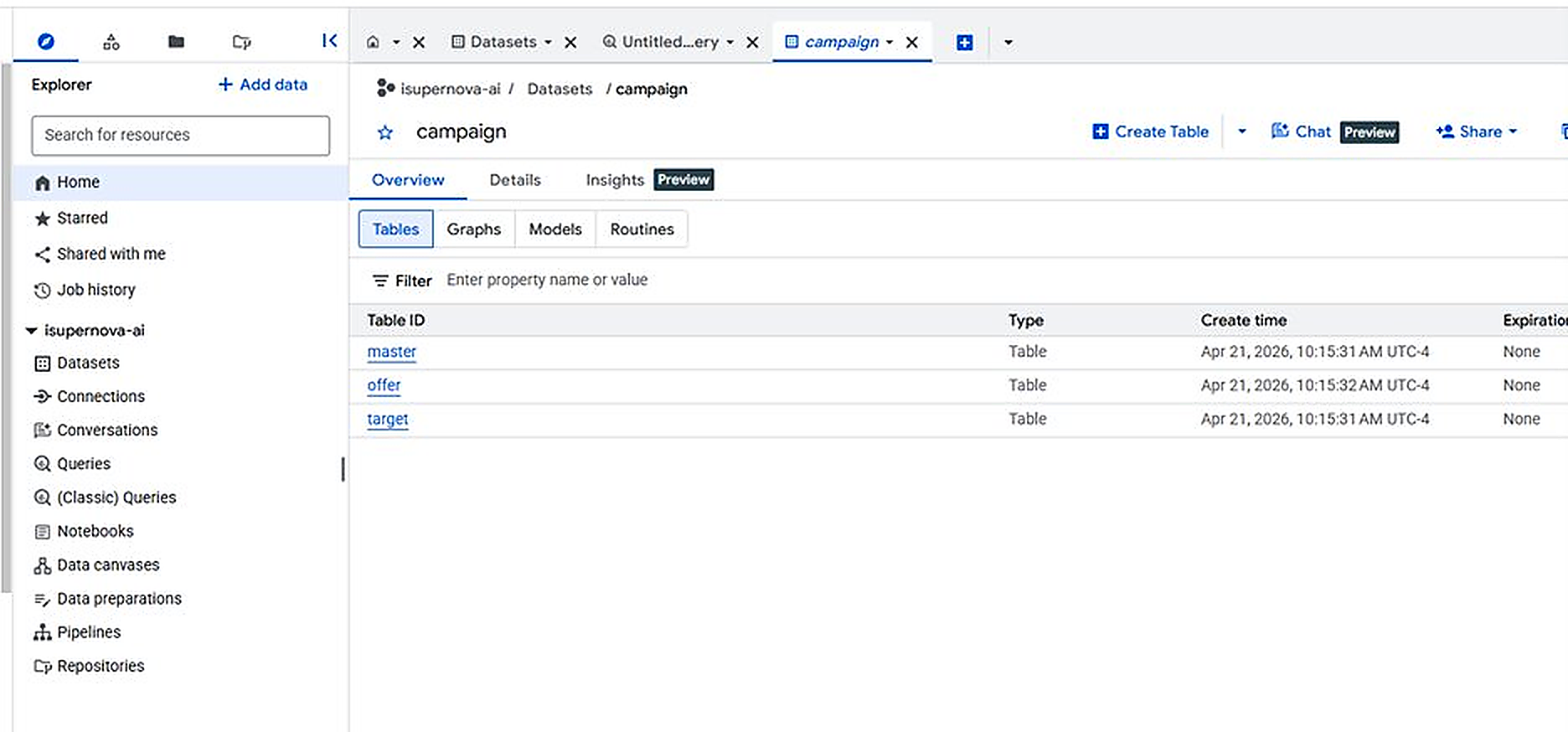Close the Datasets tab

click(570, 42)
